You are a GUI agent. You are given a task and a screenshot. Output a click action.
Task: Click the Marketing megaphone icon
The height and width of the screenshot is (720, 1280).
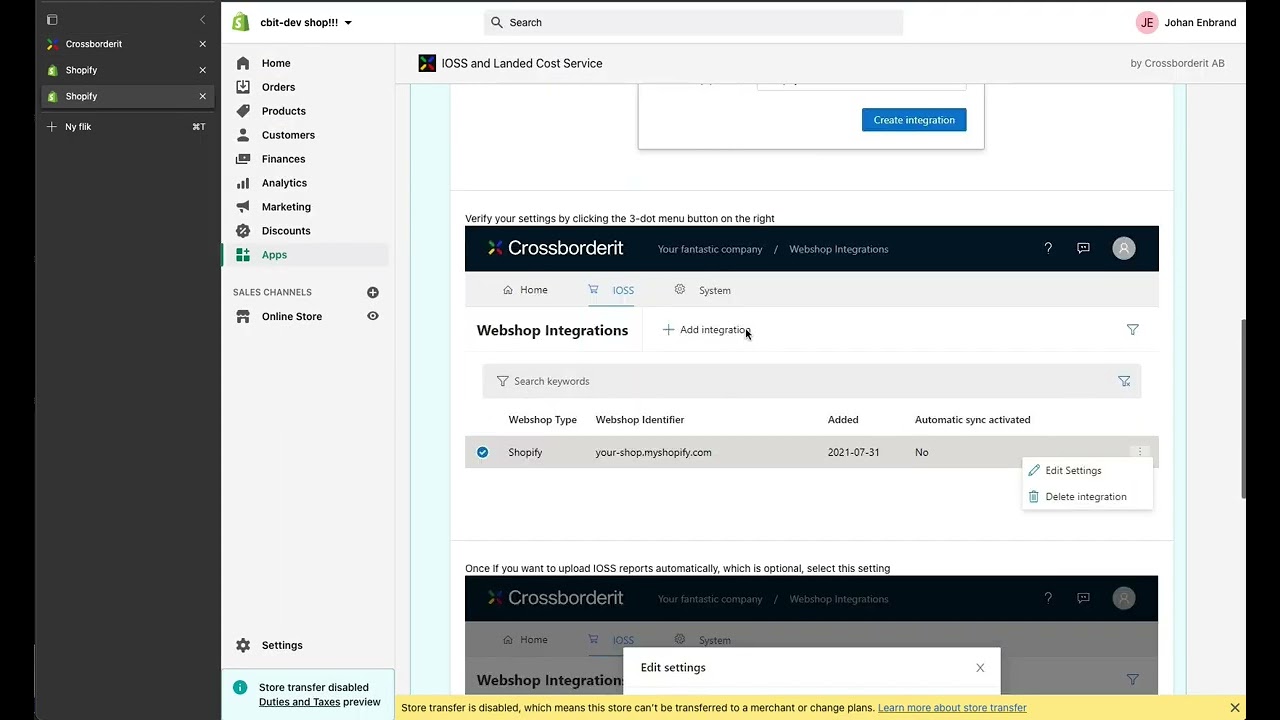[x=243, y=207]
